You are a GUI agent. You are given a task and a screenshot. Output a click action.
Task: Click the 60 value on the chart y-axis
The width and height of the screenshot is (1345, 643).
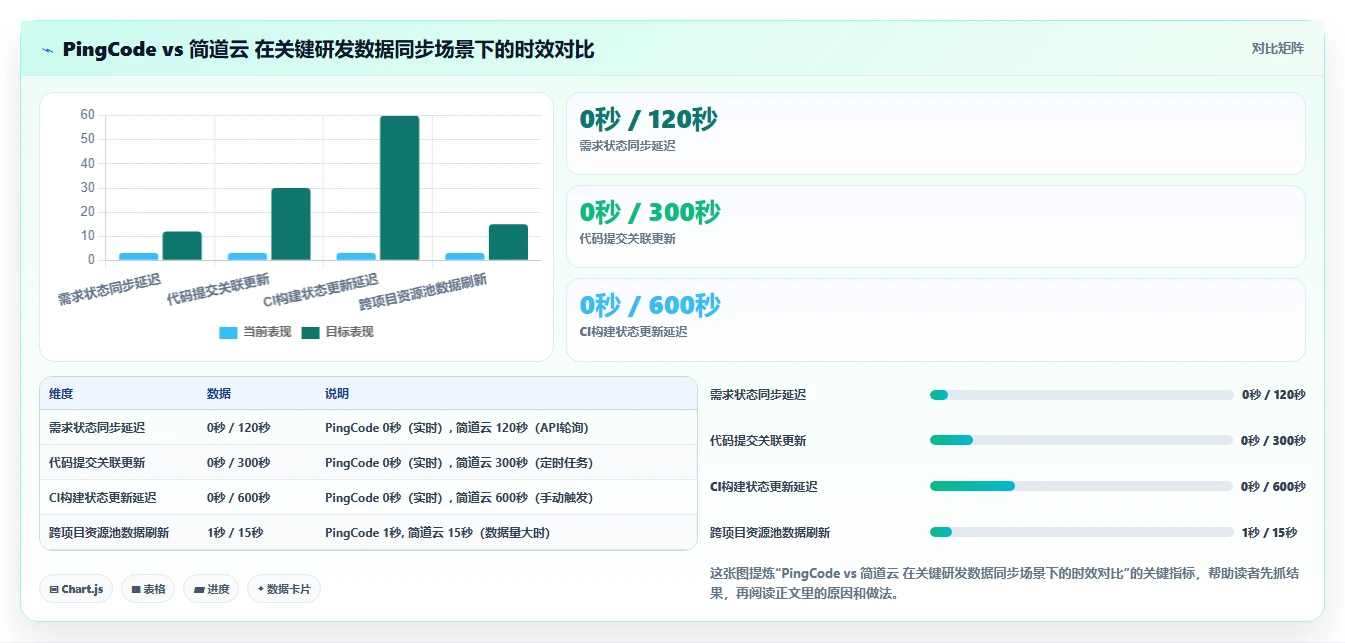(87, 115)
